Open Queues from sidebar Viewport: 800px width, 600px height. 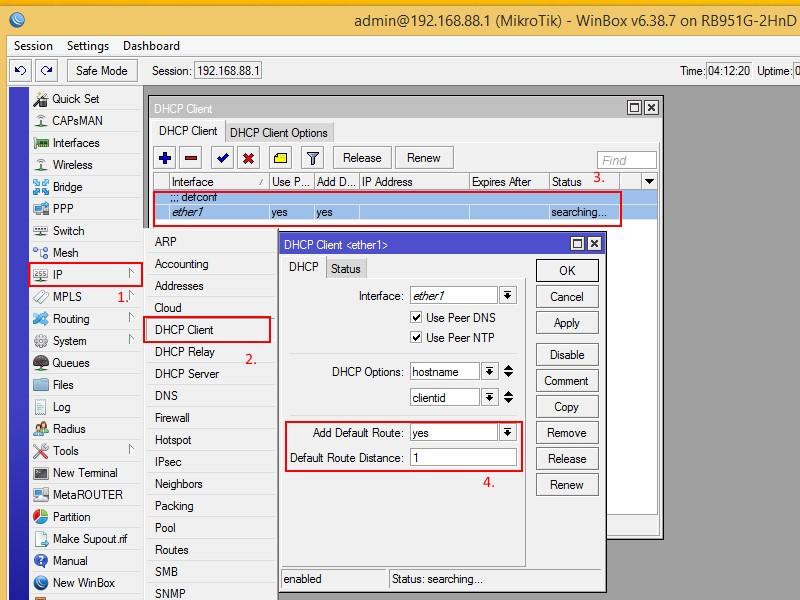tap(71, 363)
